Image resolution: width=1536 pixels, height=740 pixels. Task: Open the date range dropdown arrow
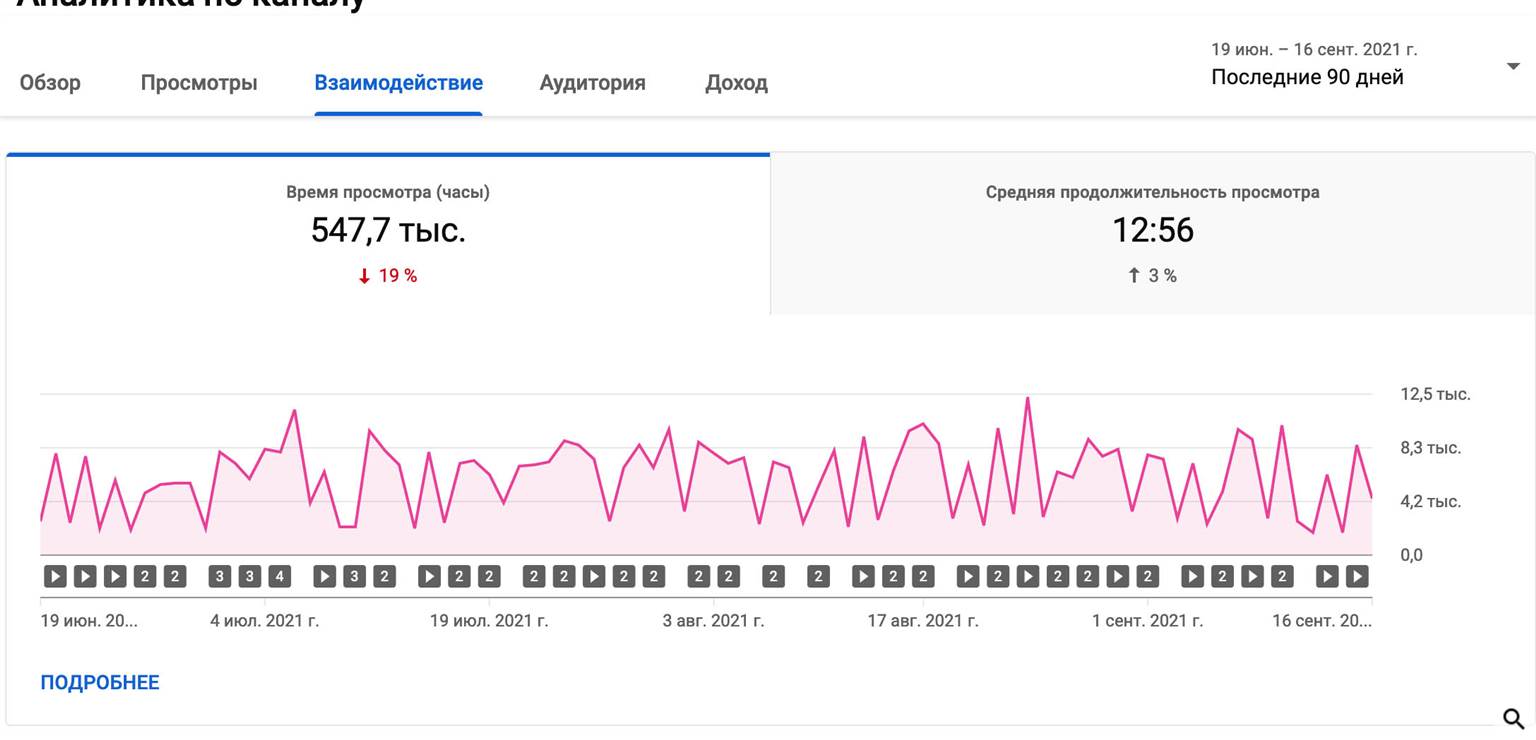click(x=1513, y=66)
